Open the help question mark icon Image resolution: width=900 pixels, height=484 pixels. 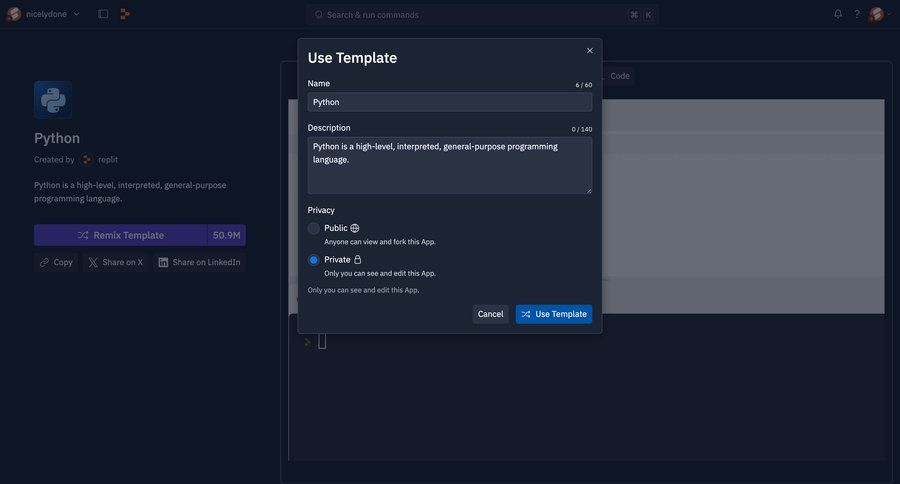(x=857, y=14)
